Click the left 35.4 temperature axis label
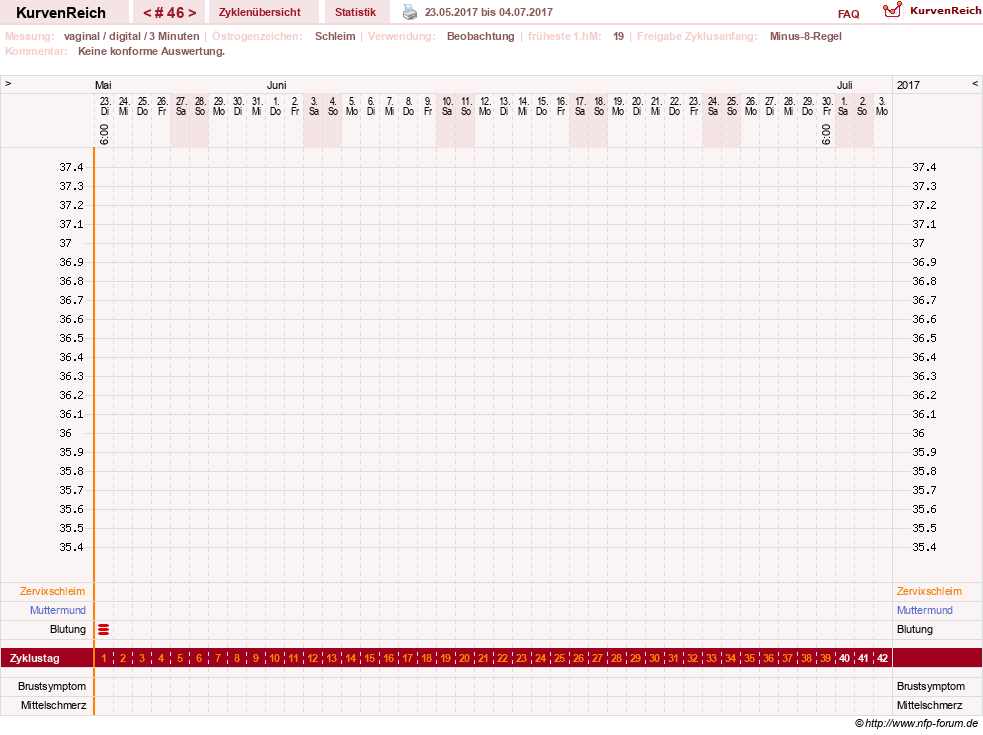 [71, 547]
